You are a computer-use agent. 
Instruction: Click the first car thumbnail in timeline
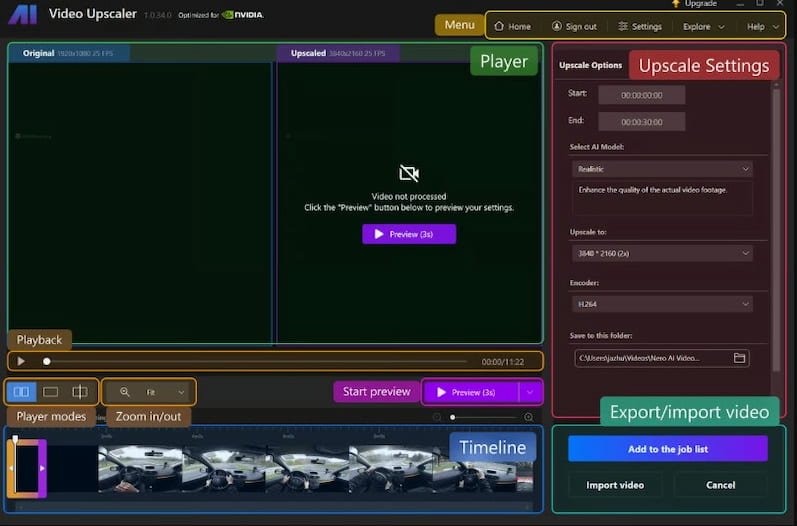point(141,469)
